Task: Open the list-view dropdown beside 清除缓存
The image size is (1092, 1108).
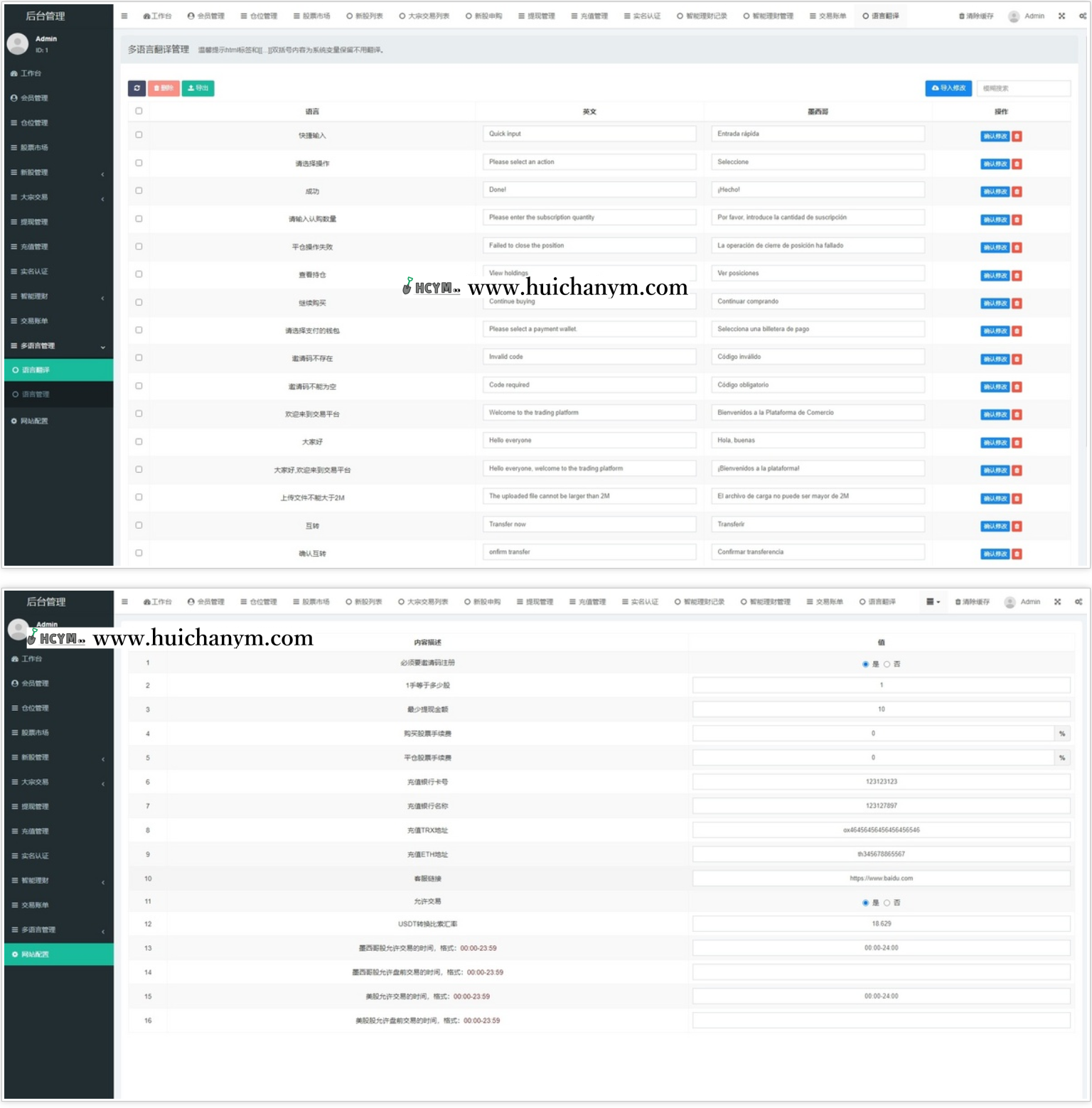Action: click(933, 602)
